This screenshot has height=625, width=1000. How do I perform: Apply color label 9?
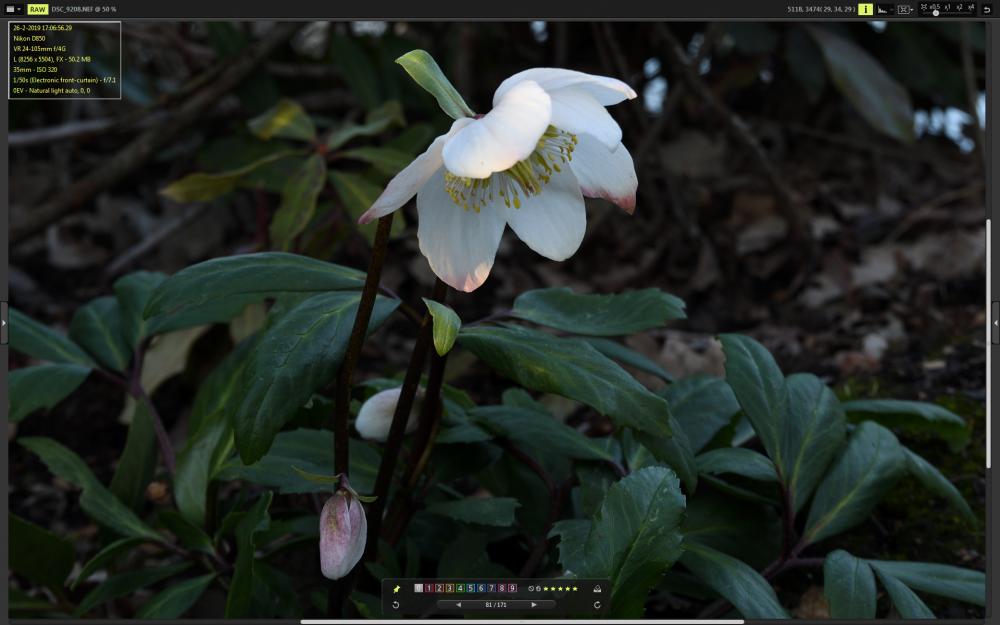coord(512,588)
